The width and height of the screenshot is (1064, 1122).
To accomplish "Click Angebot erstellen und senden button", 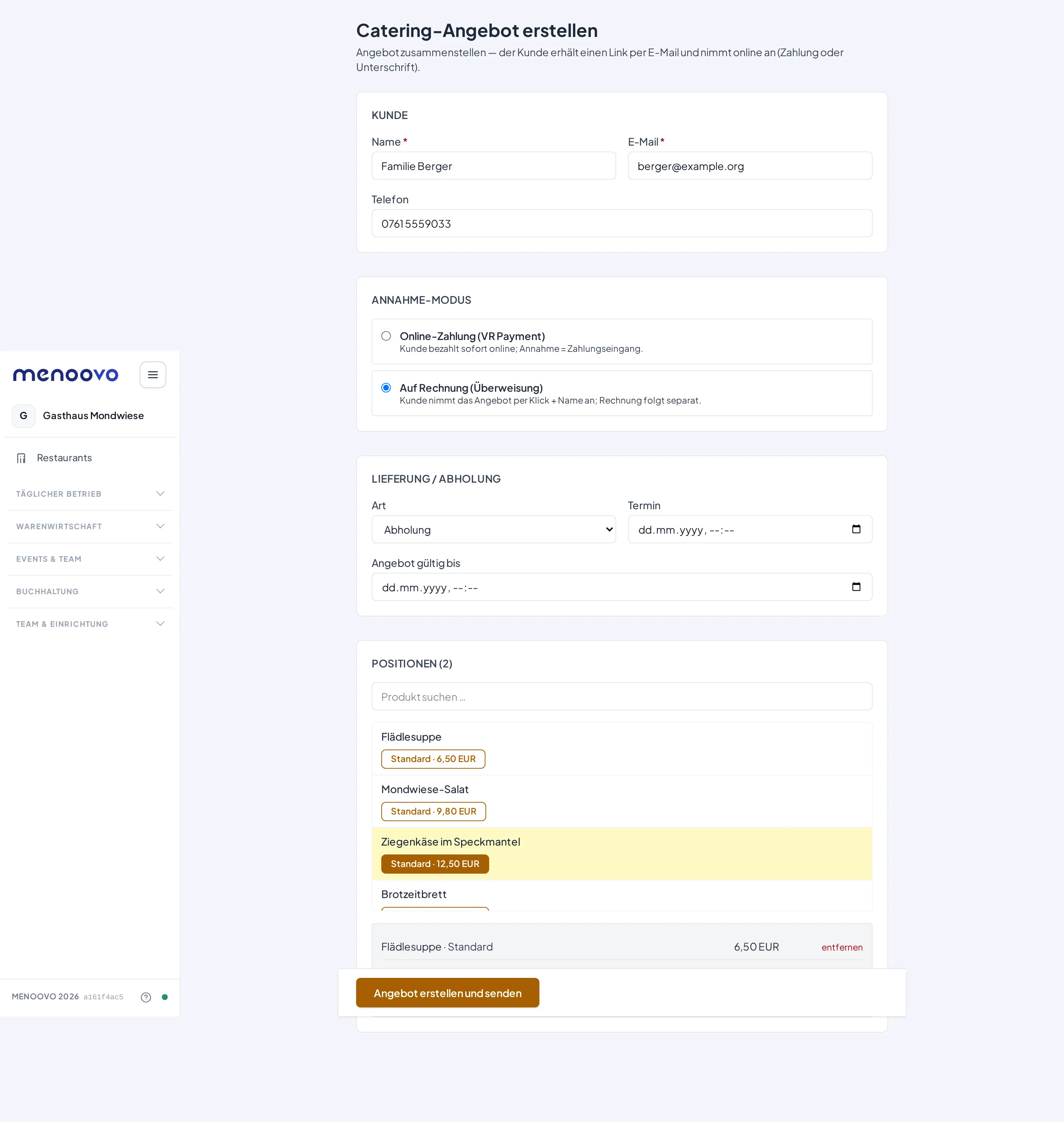I will (x=447, y=993).
